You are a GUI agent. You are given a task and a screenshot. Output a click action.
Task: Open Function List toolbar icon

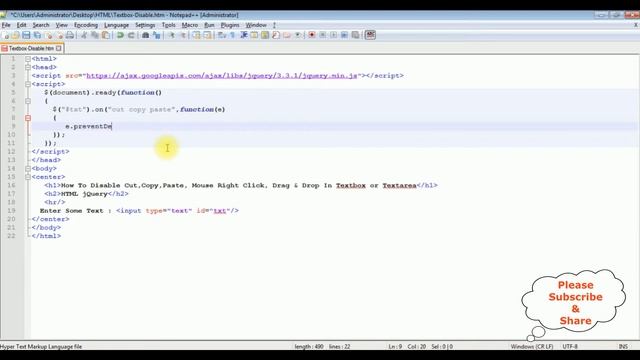pos(276,35)
